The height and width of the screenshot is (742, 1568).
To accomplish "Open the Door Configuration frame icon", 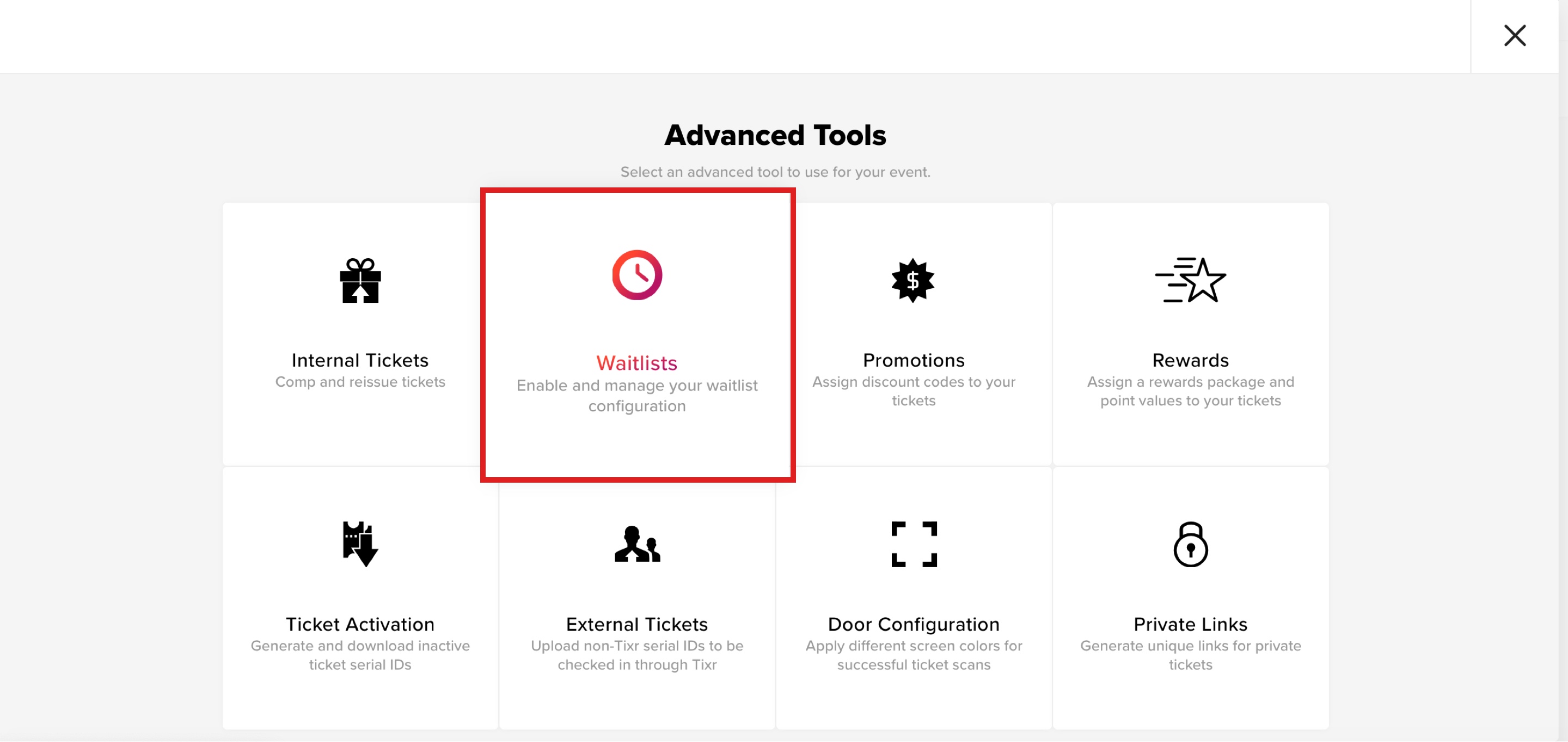I will click(914, 544).
